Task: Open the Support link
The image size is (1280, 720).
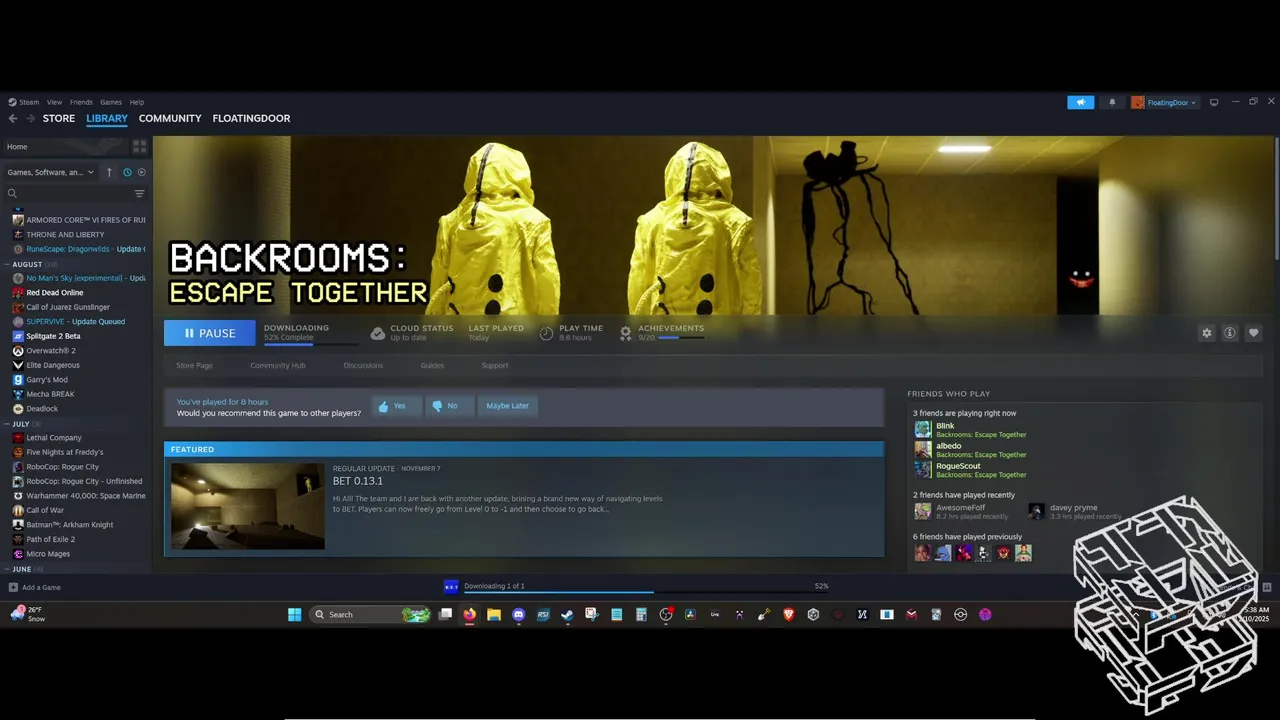Action: (495, 366)
